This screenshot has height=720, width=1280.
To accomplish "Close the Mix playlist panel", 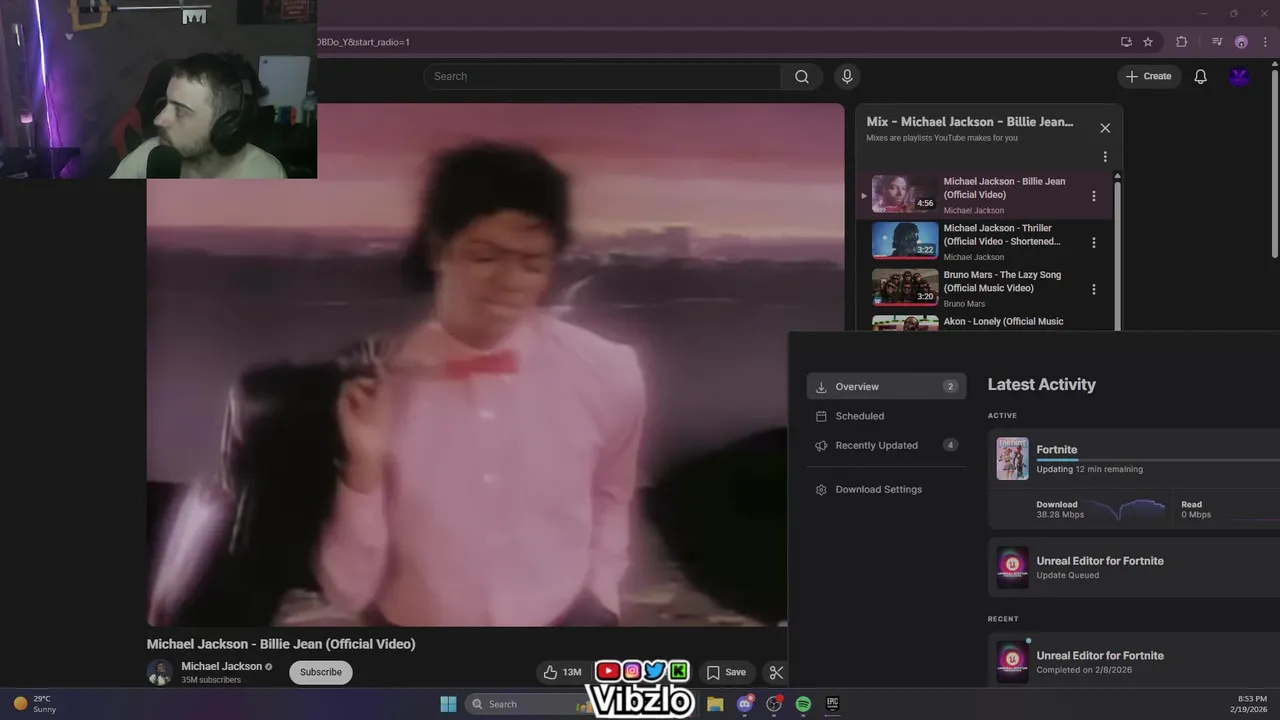I will click(x=1105, y=128).
